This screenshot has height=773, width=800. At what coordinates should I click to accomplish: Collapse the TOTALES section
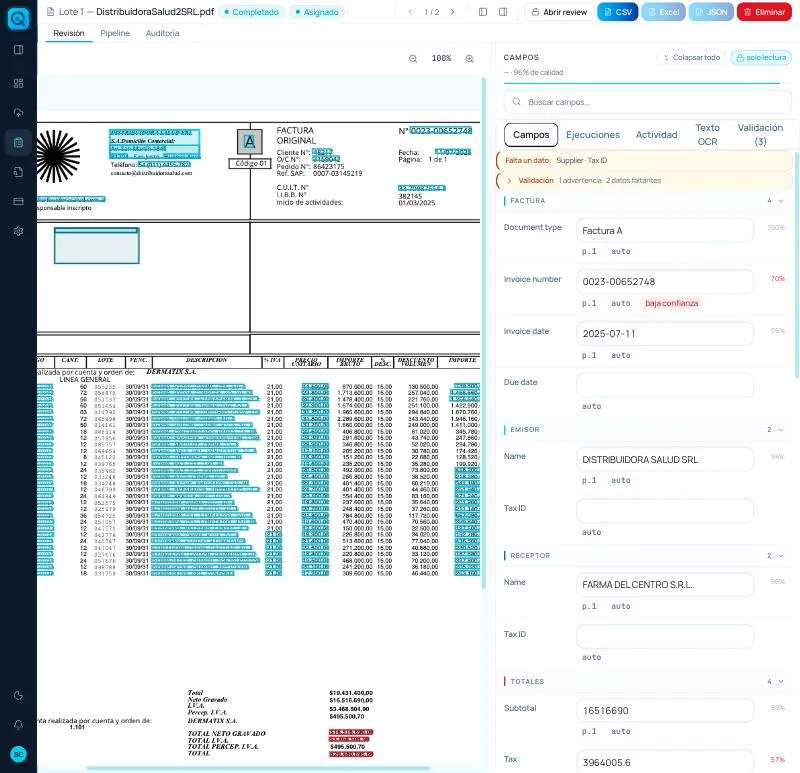pos(781,682)
